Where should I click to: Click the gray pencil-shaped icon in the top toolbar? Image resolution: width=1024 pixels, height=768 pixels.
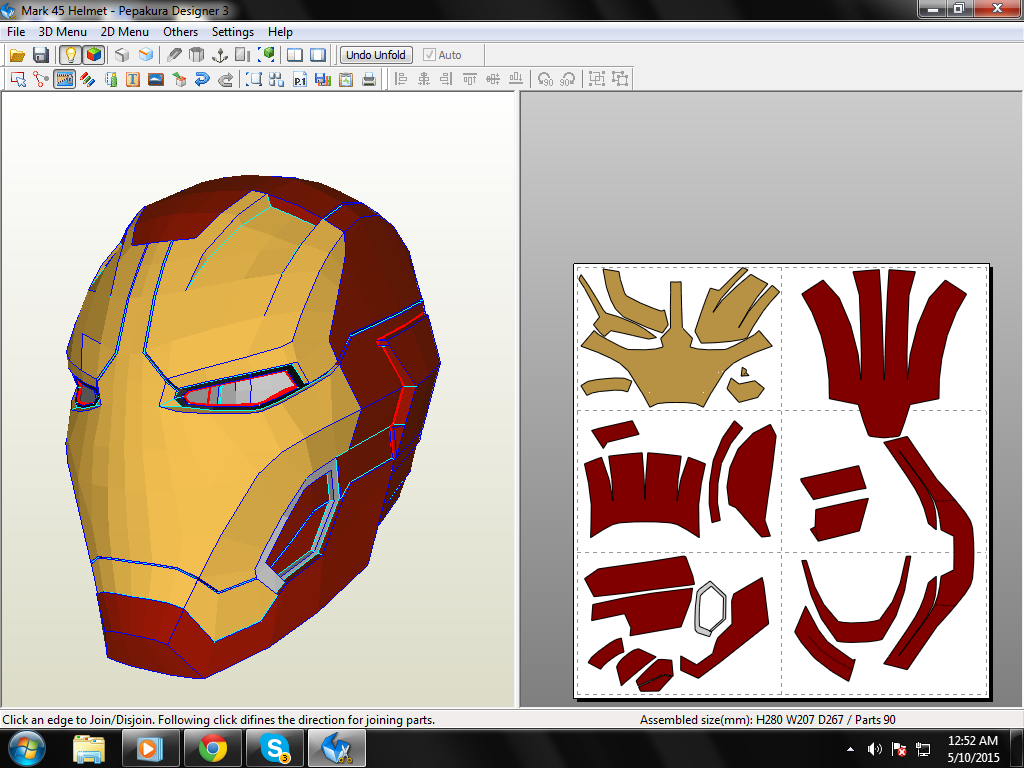pyautogui.click(x=174, y=55)
